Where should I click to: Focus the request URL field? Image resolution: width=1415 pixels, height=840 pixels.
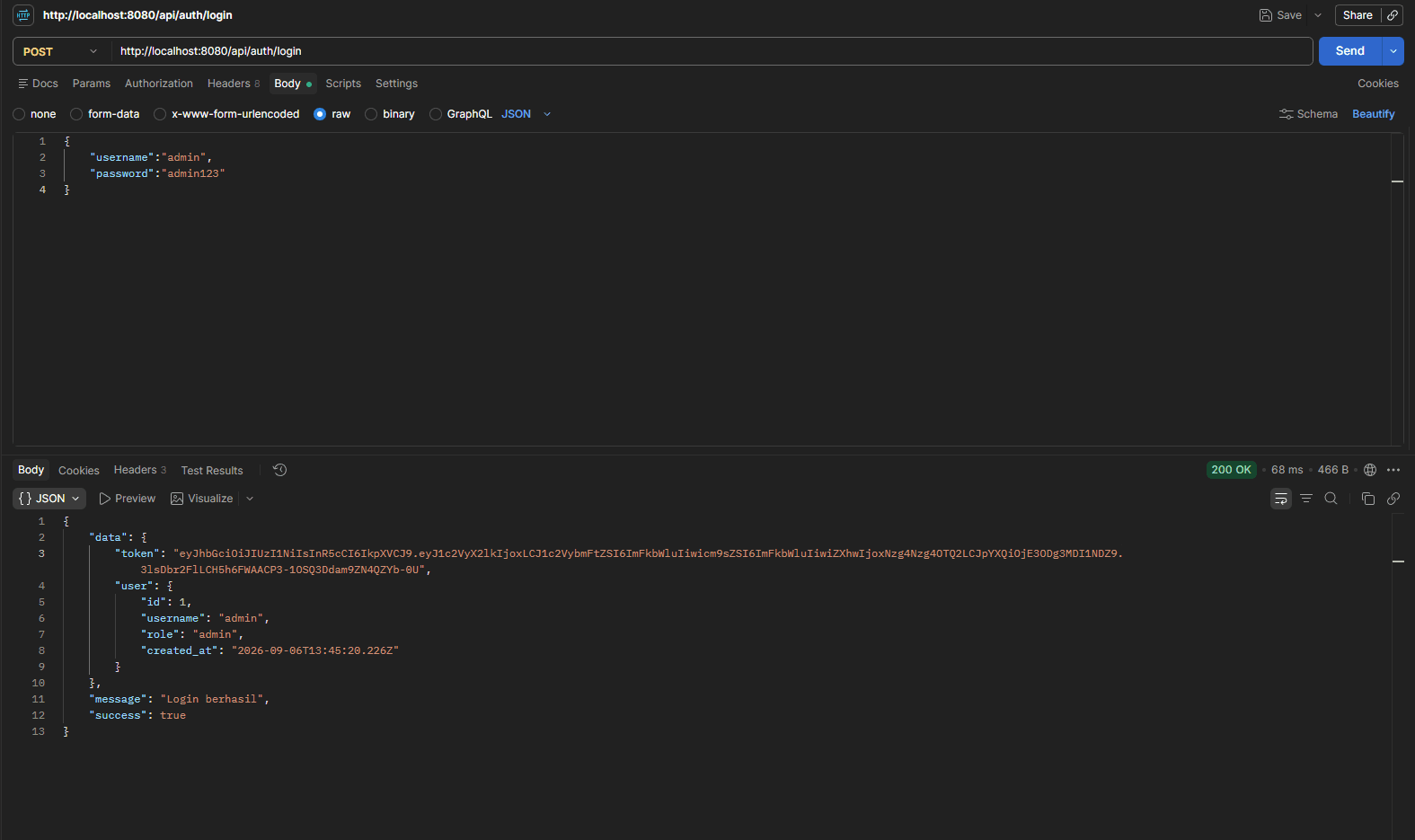click(x=712, y=51)
